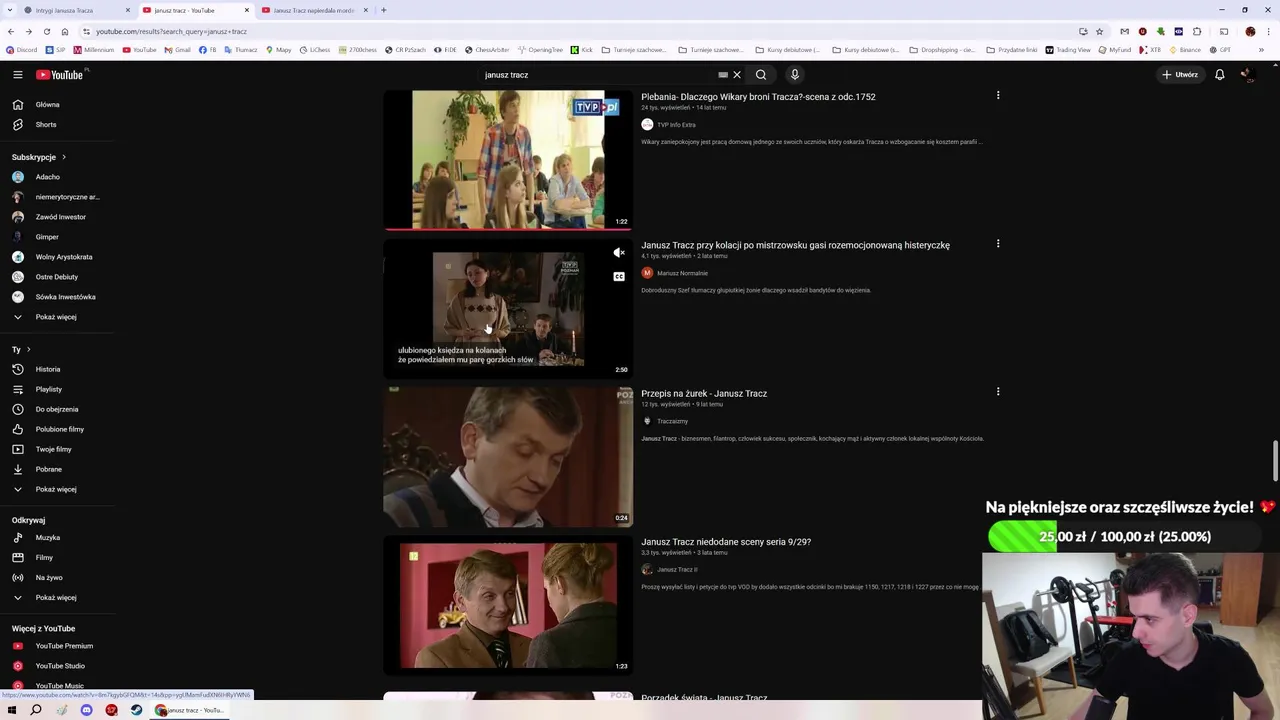Screen dimensions: 1280x720
Task: Open more options for Przepis na żurek
Action: (998, 391)
